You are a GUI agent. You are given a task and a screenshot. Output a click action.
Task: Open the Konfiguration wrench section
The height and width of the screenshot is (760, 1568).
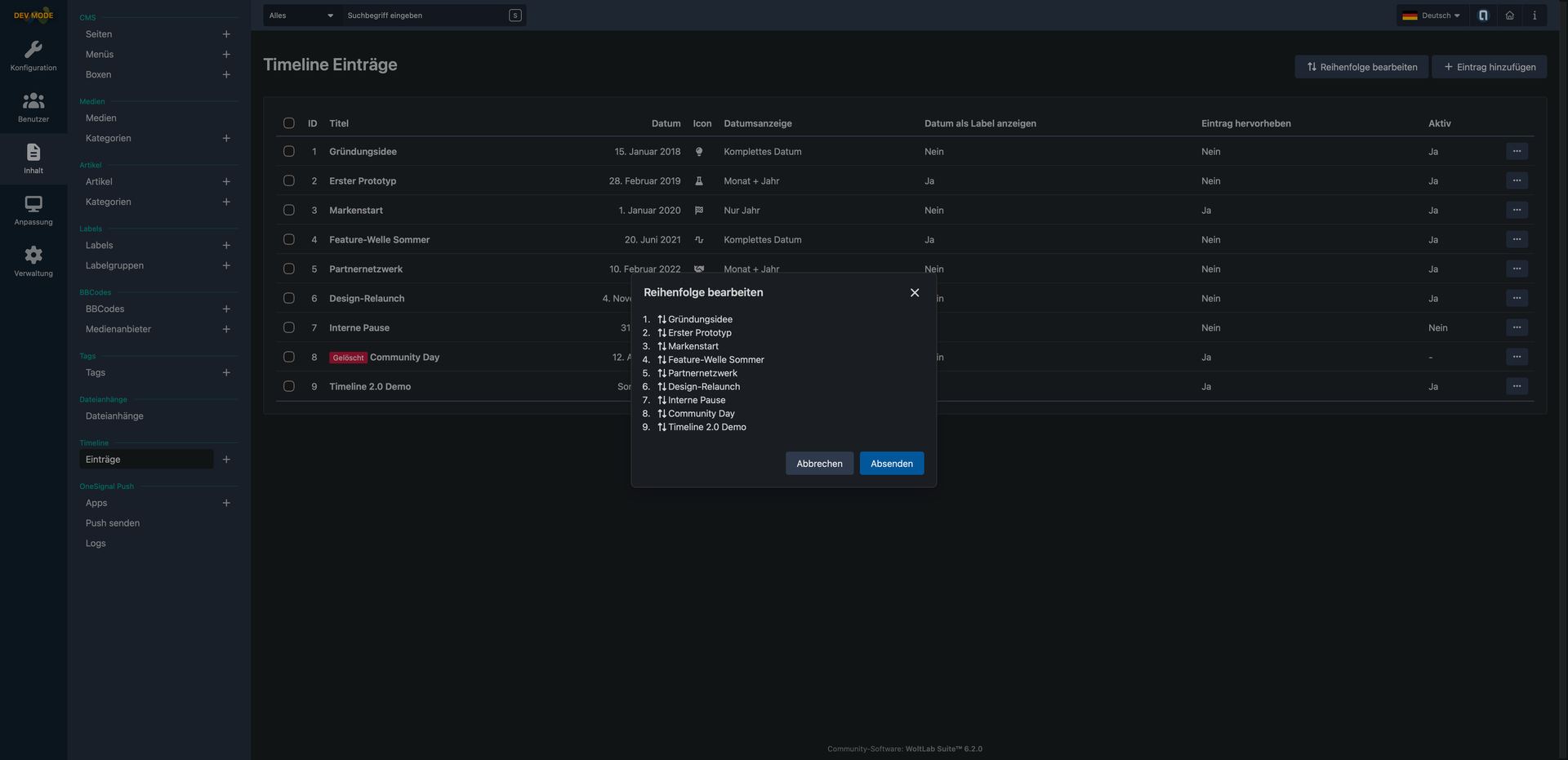click(x=33, y=56)
